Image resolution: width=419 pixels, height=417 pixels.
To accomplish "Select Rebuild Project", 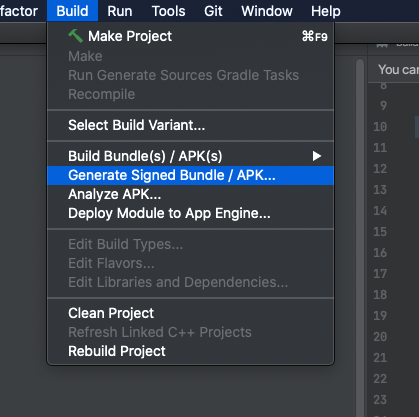I will 190,351.
